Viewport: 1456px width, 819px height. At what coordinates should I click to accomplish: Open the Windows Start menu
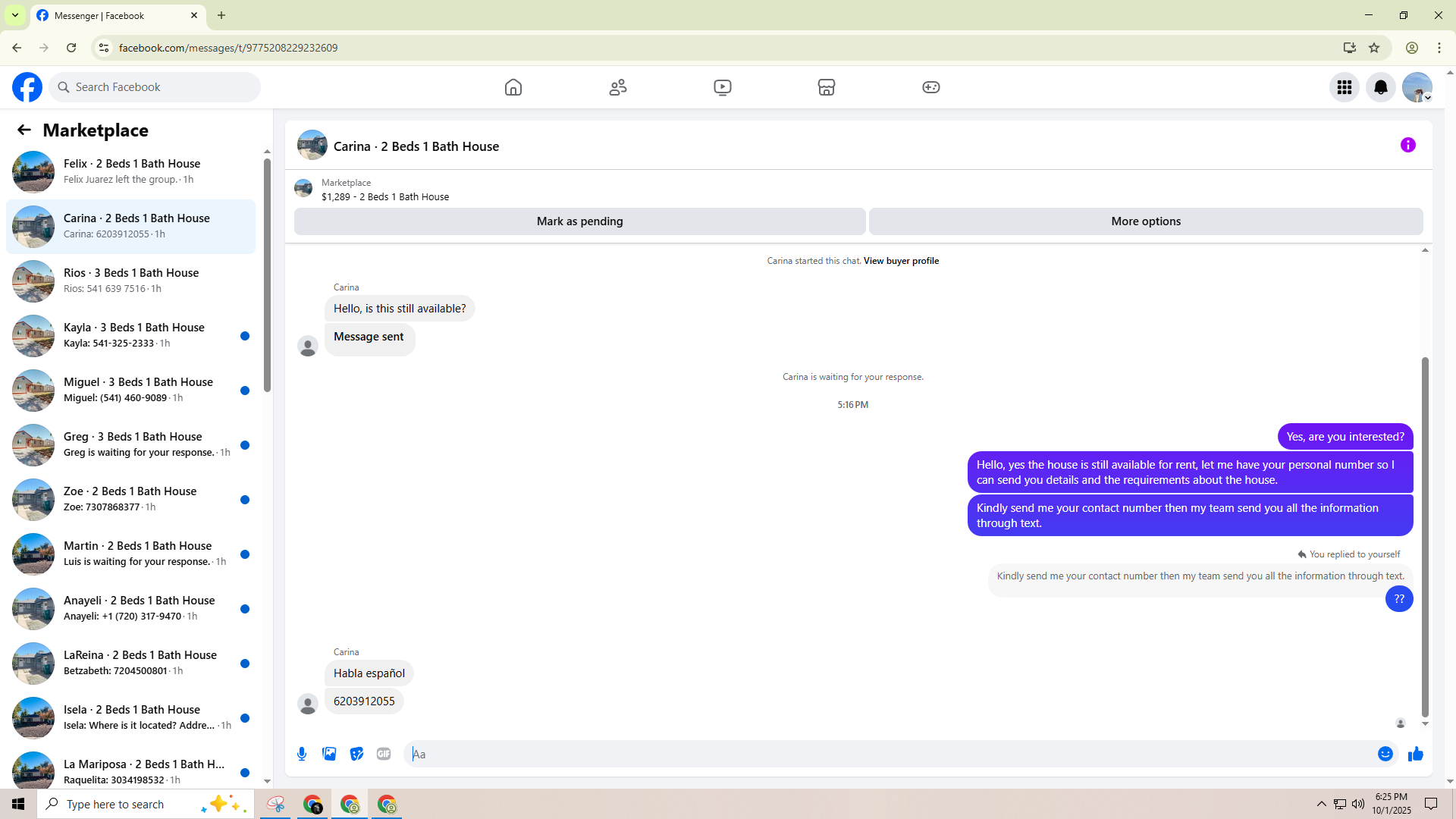click(x=18, y=804)
